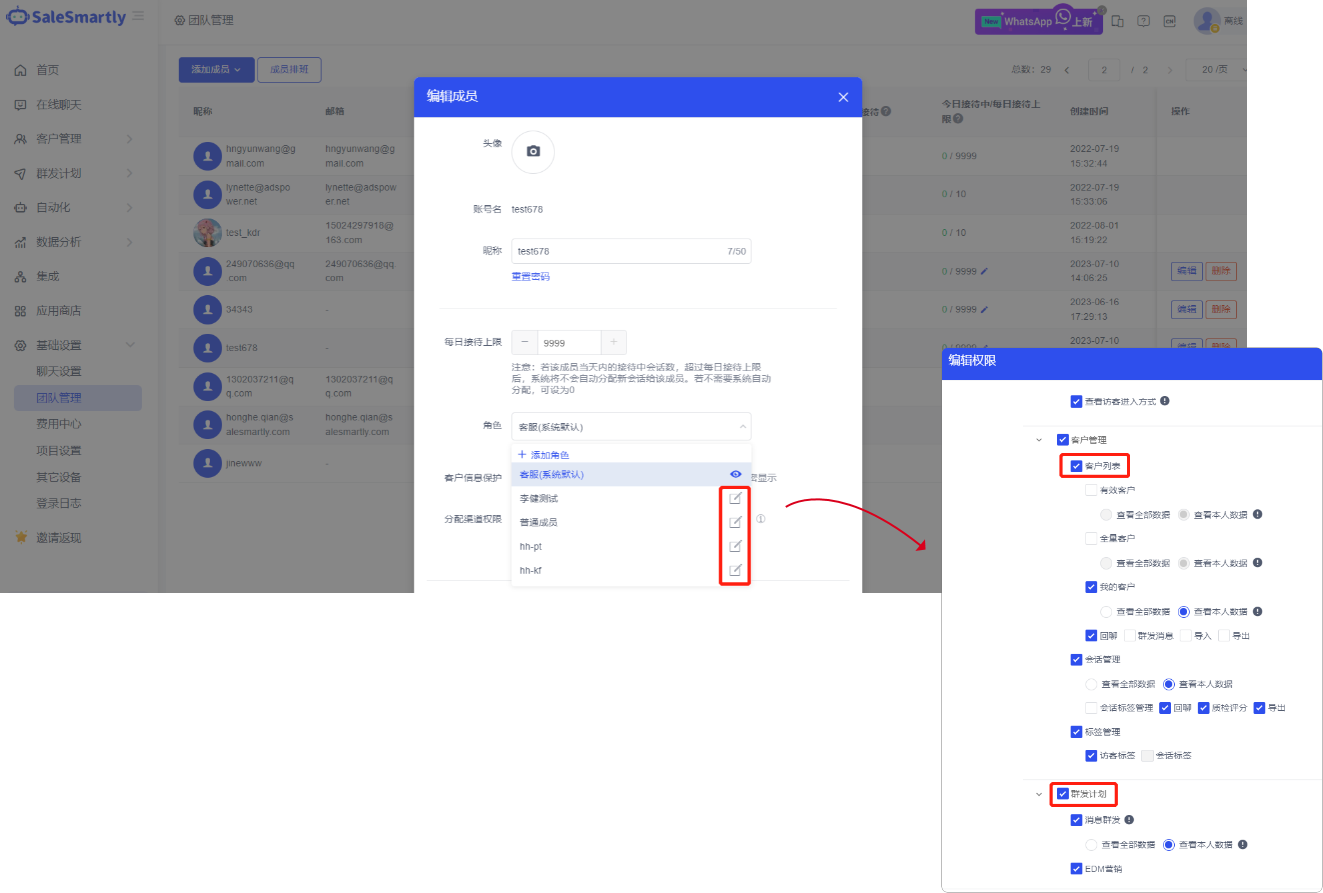Click 编辑 in the 249070636@qq.com row
Screen dimensions: 1323x893
tap(1186, 271)
